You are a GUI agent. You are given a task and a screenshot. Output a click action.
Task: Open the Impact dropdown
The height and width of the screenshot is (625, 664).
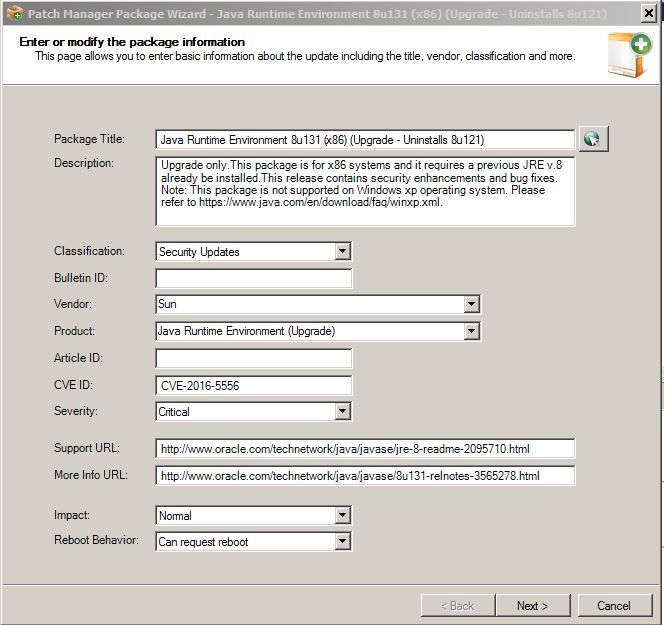[x=342, y=515]
